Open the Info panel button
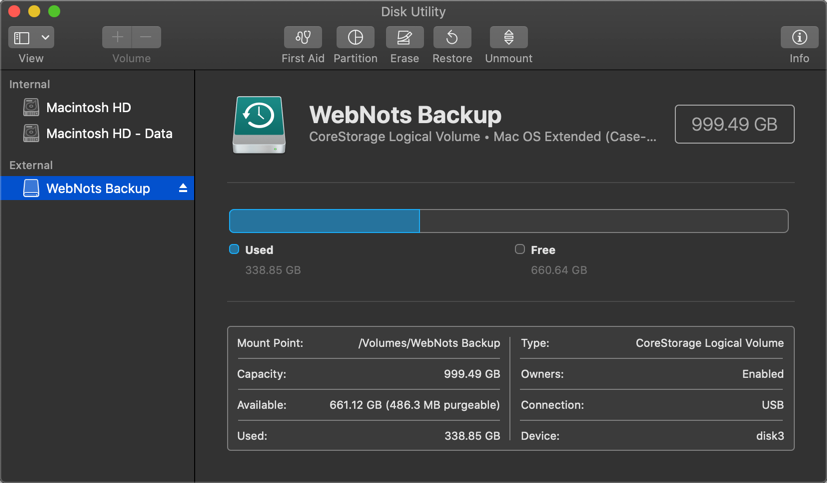Viewport: 827px width, 483px height. [x=799, y=37]
